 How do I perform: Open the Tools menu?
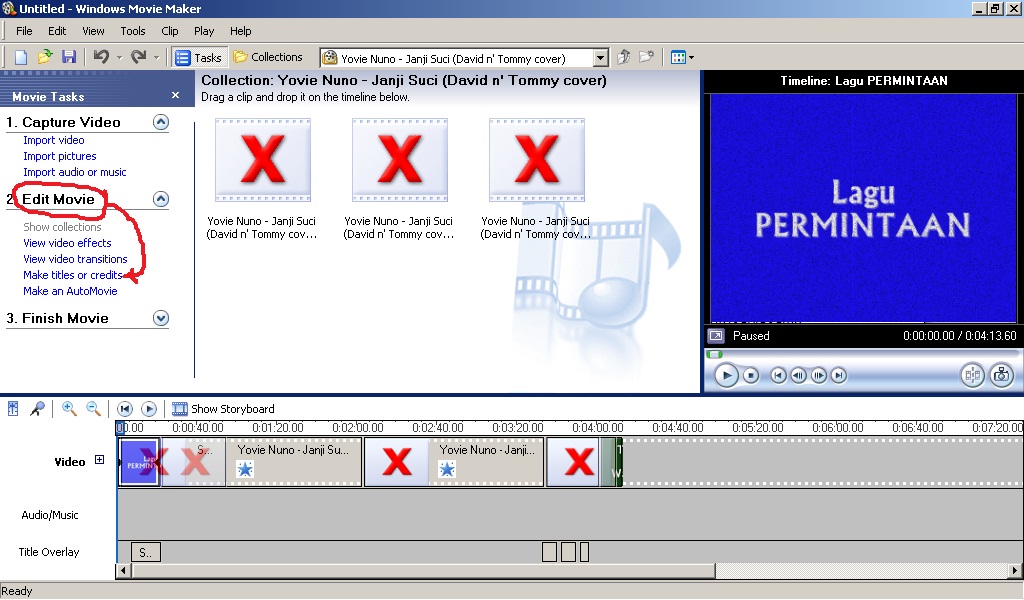[133, 31]
